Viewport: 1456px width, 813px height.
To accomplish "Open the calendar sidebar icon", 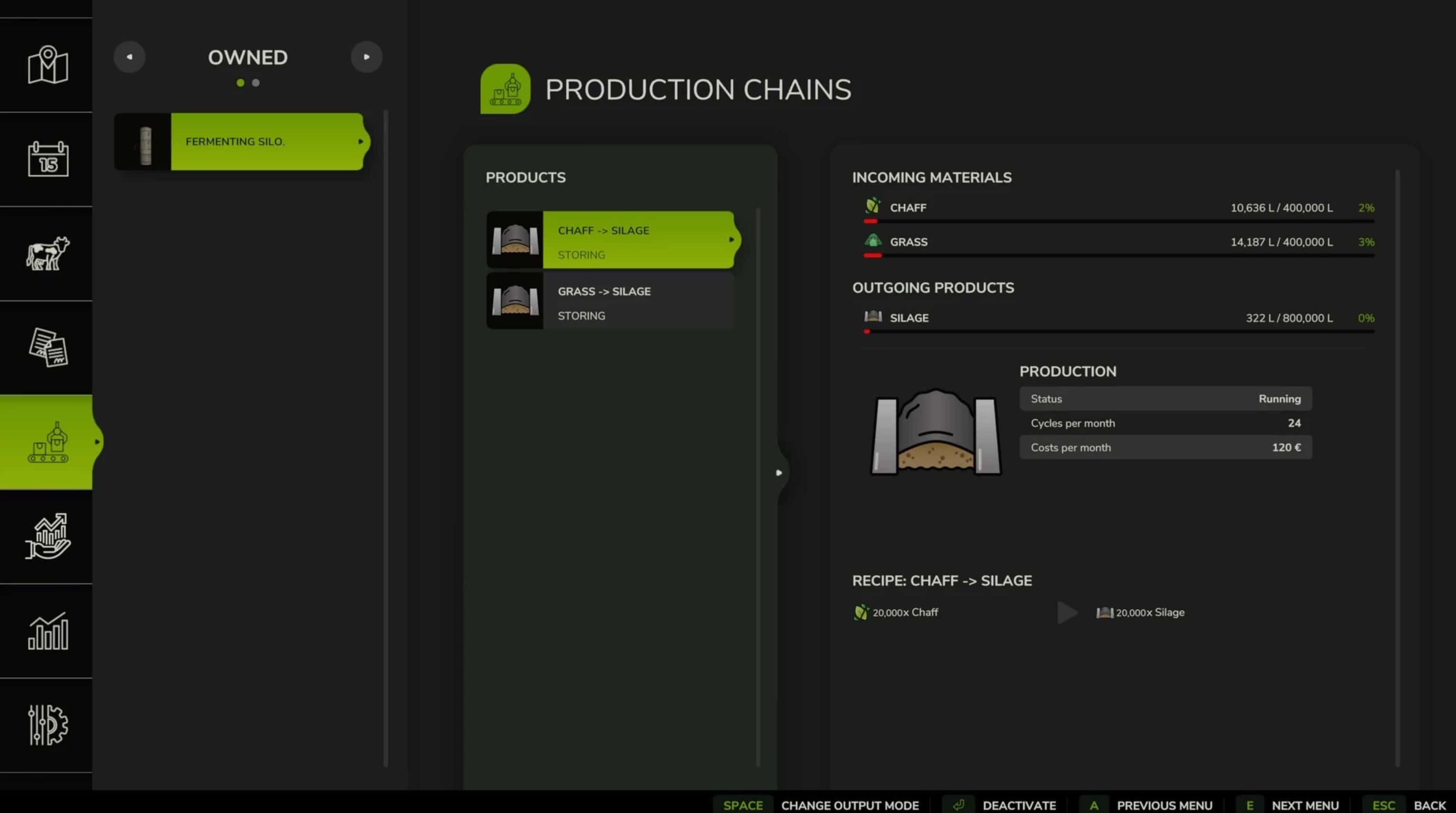I will click(x=48, y=159).
